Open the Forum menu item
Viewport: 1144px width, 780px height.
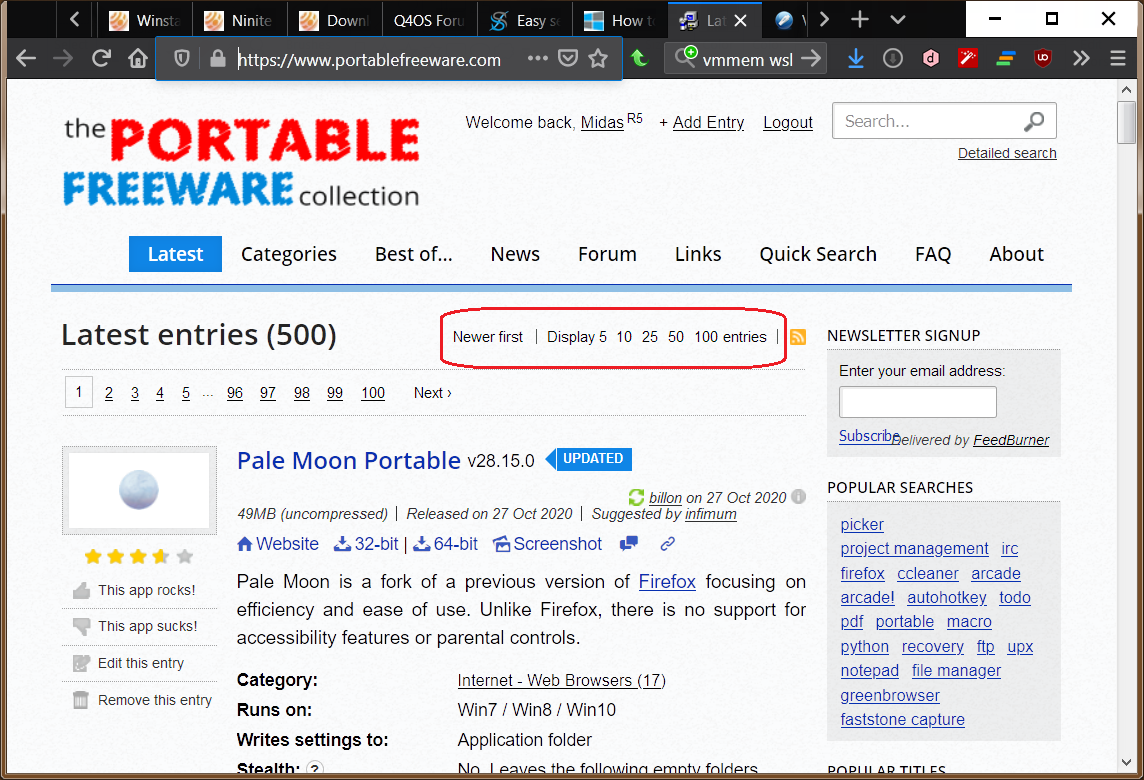coord(607,254)
